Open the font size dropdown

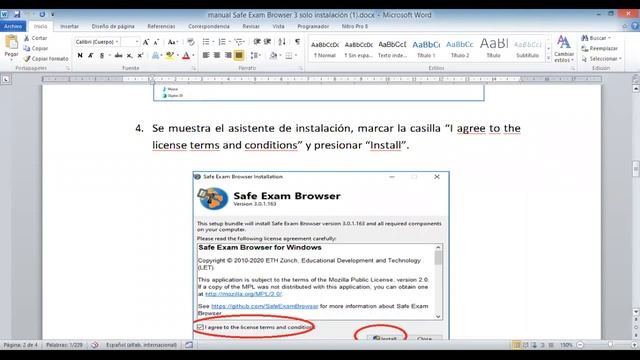point(137,42)
